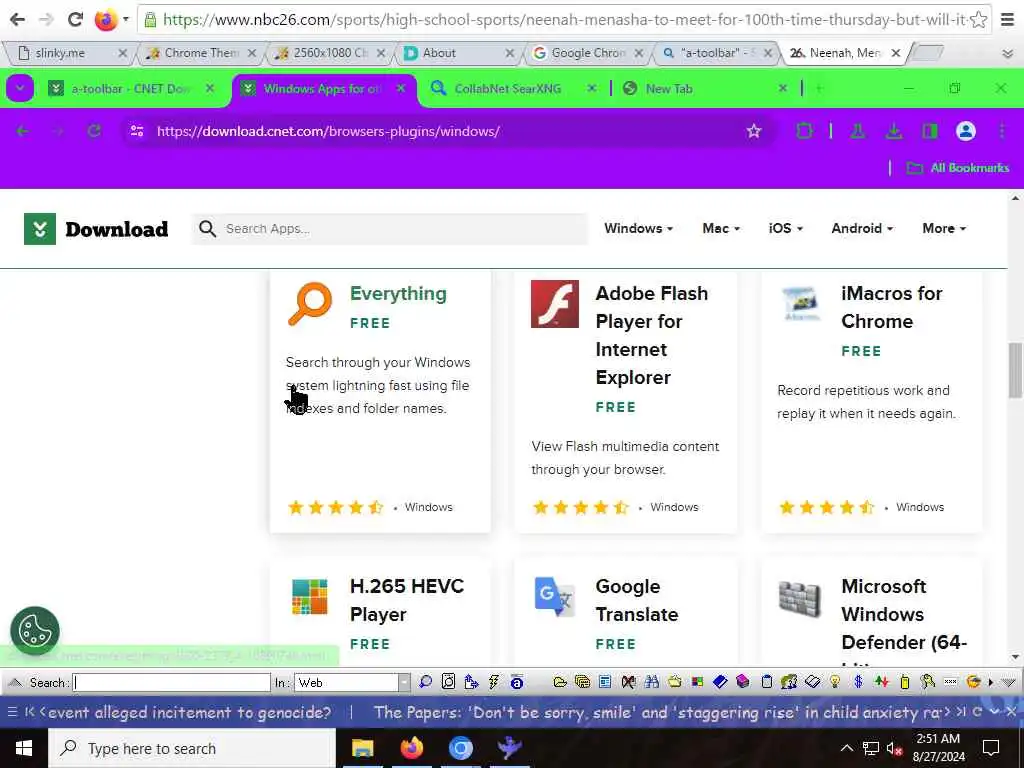Click the a-toolbar binoculars icon

click(651, 682)
